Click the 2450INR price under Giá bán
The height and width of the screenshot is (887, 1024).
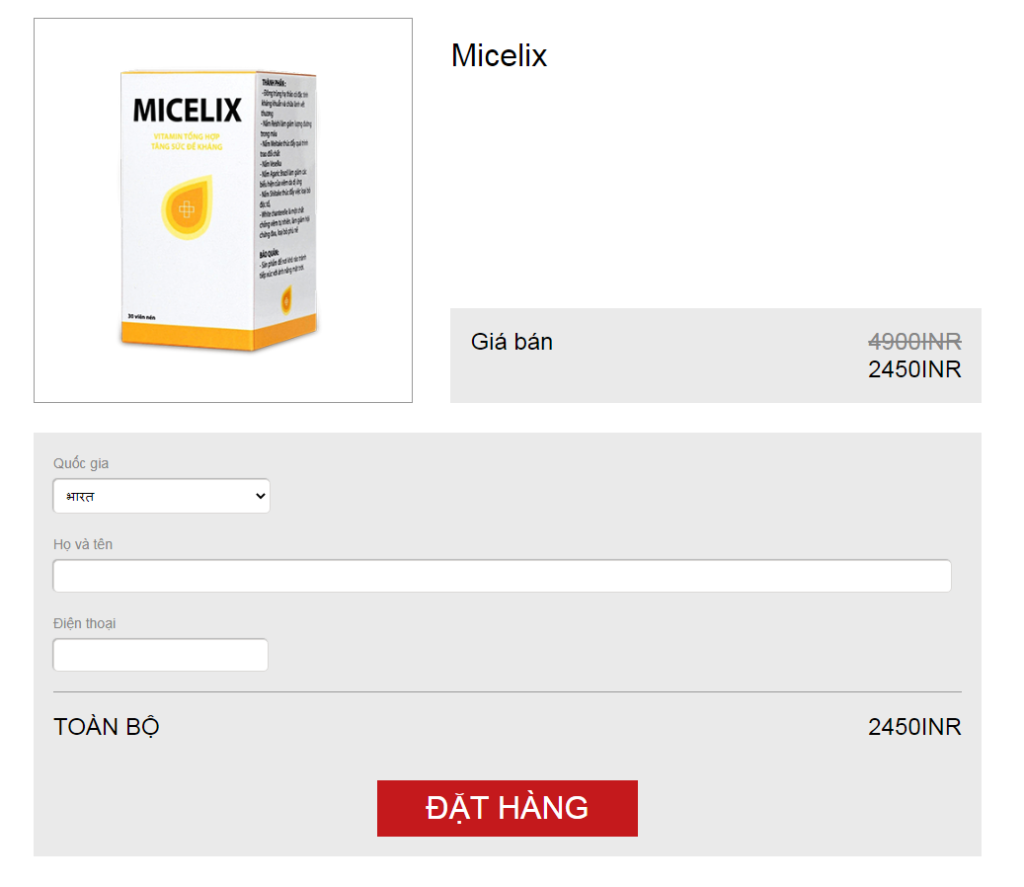(914, 369)
